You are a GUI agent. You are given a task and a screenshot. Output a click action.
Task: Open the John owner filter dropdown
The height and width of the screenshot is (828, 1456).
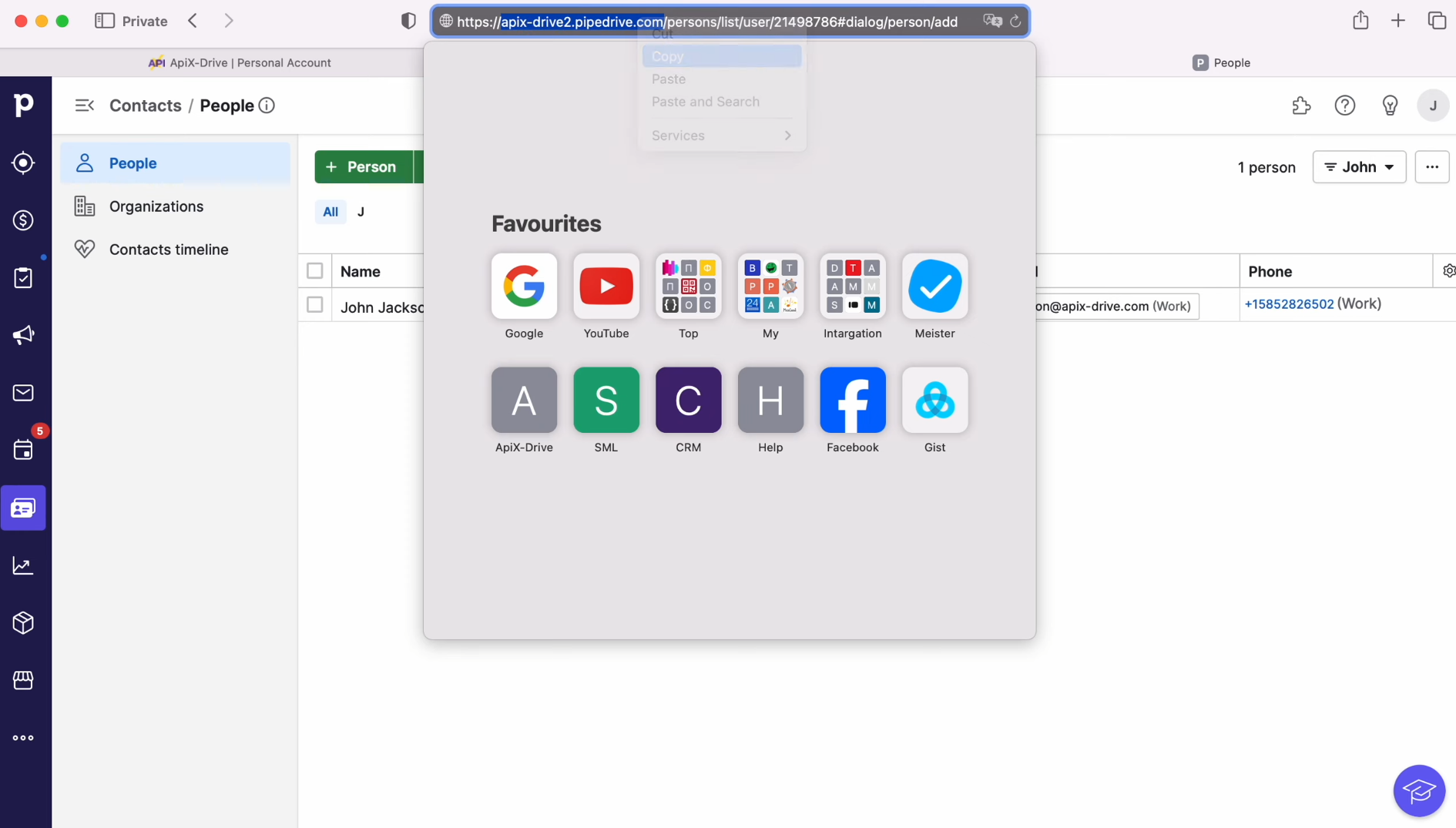click(x=1359, y=167)
